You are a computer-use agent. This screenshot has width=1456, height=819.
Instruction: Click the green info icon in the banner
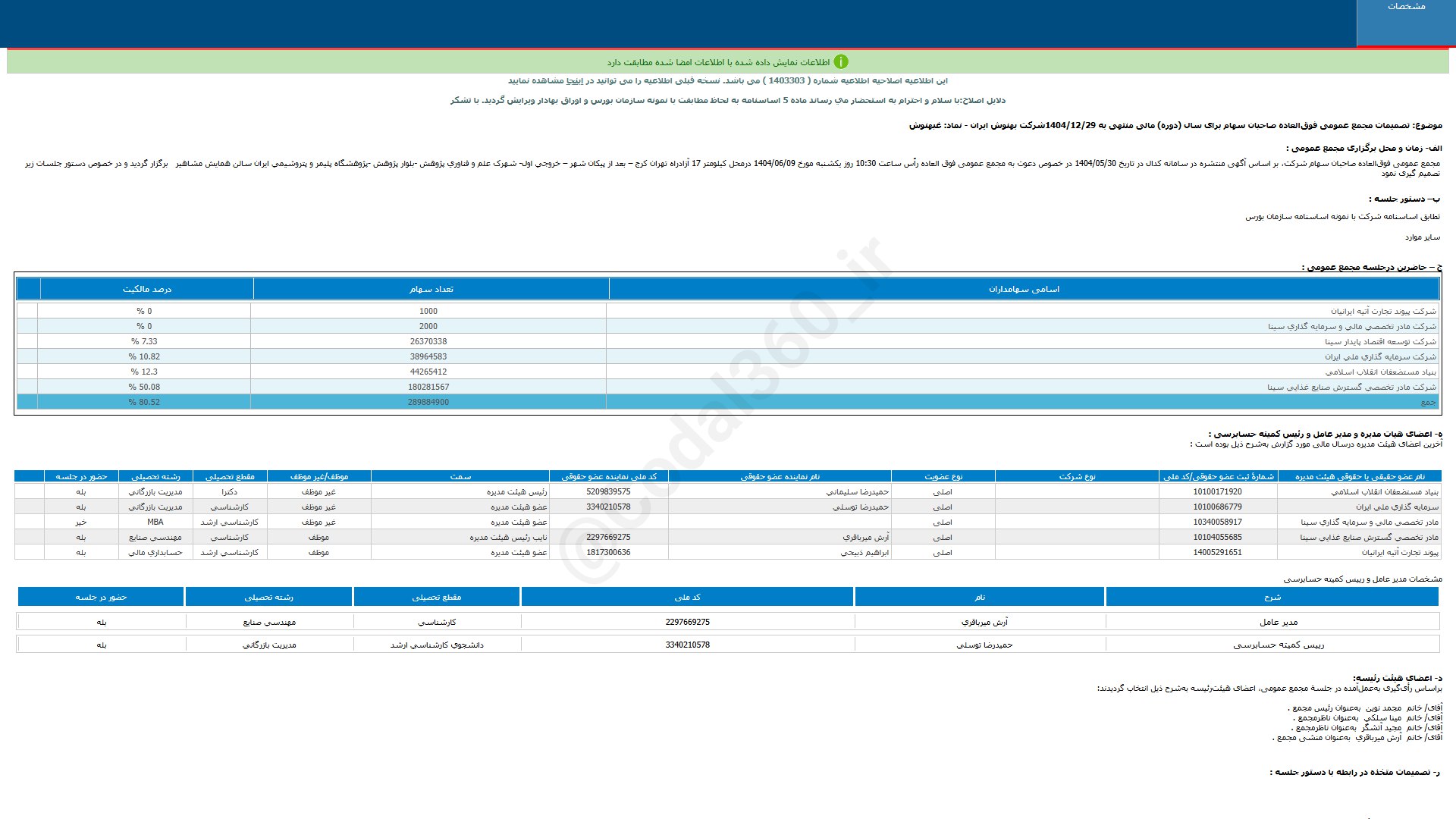click(x=841, y=62)
